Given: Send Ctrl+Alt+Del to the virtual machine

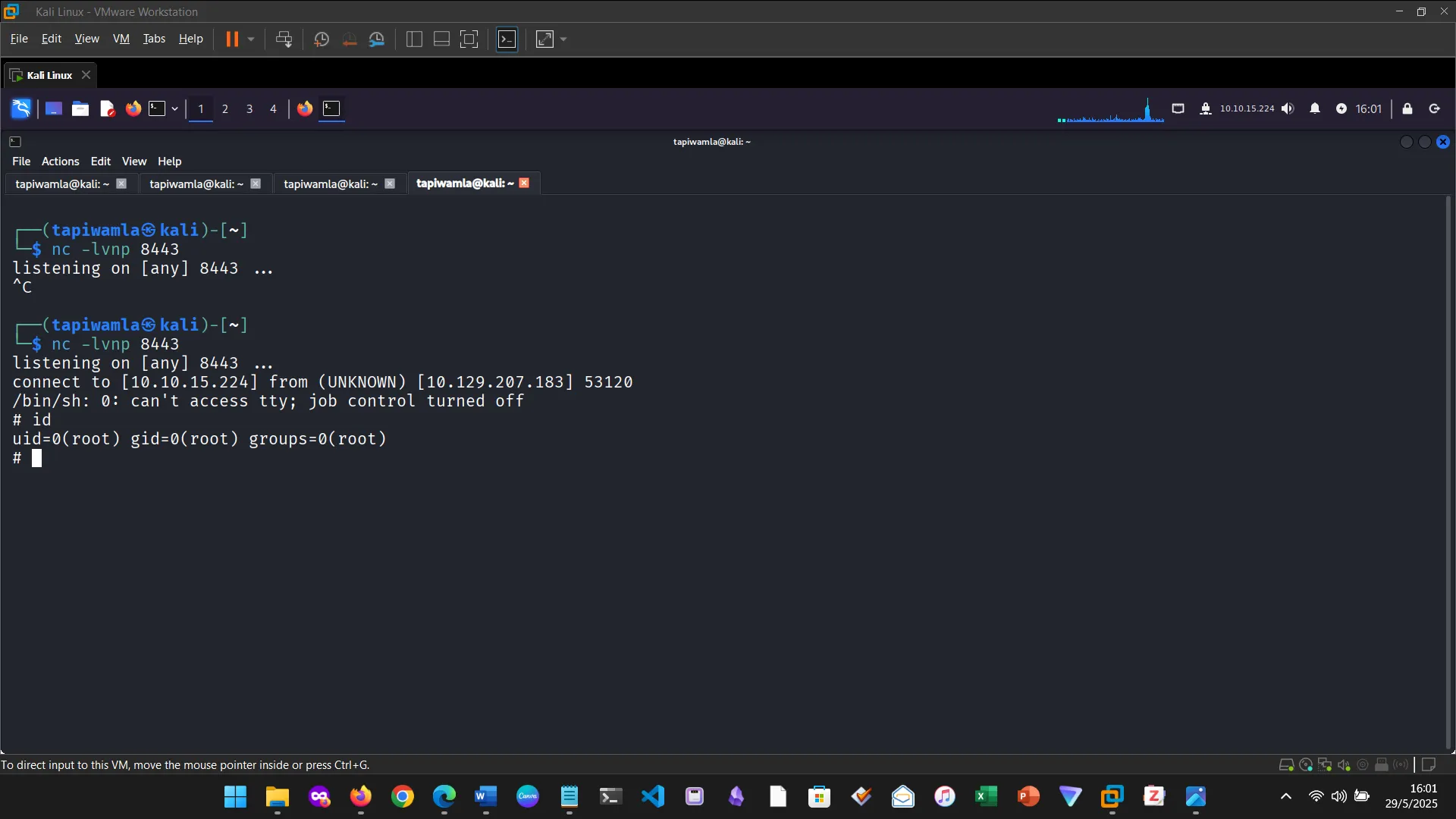Looking at the screenshot, I should tap(282, 39).
